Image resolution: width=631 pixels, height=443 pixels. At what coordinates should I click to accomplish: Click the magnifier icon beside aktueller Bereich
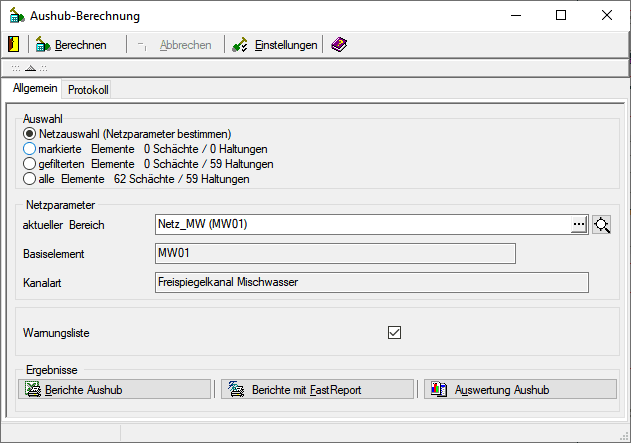pyautogui.click(x=601, y=224)
